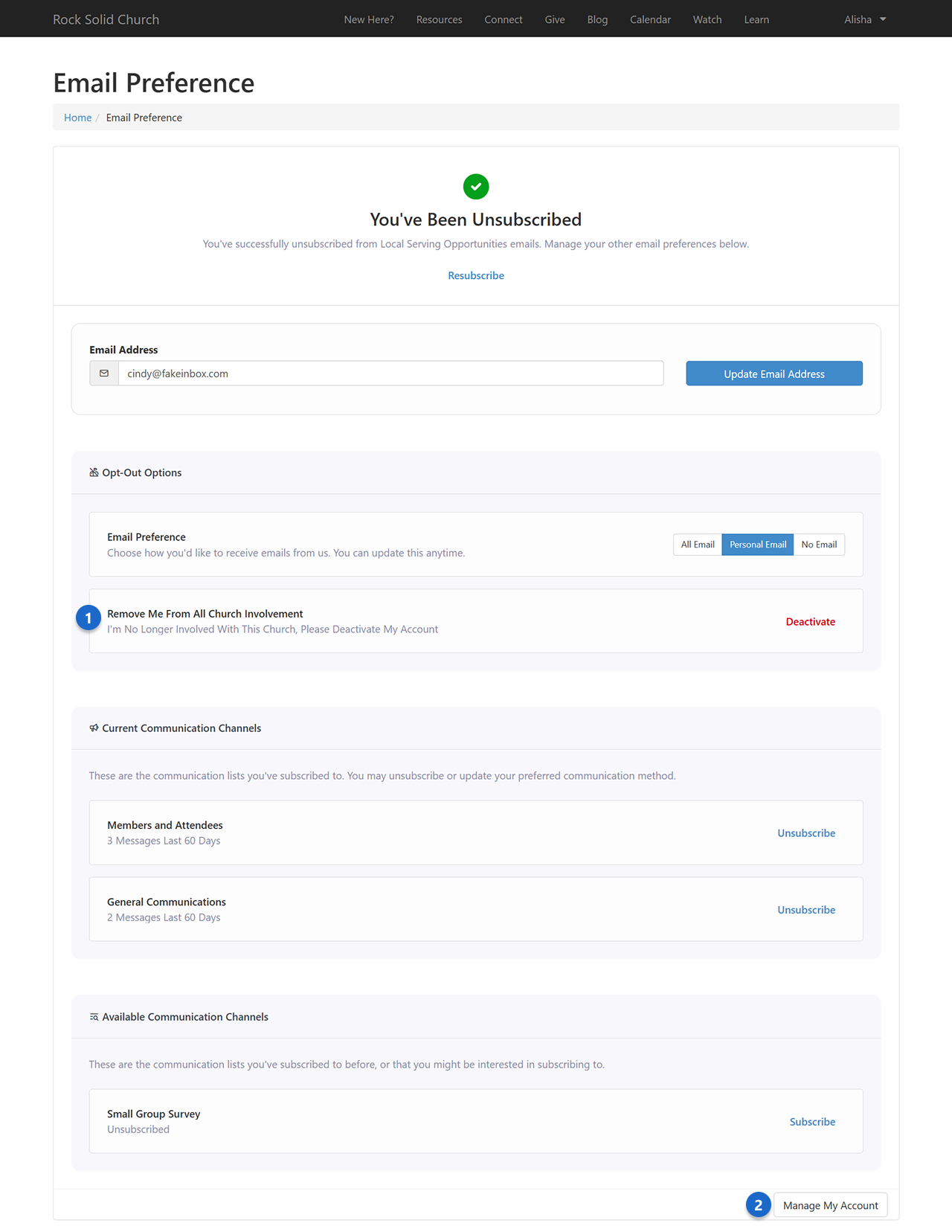Unsubscribe from Members and Attendees list
This screenshot has width=952, height=1232.
[806, 833]
